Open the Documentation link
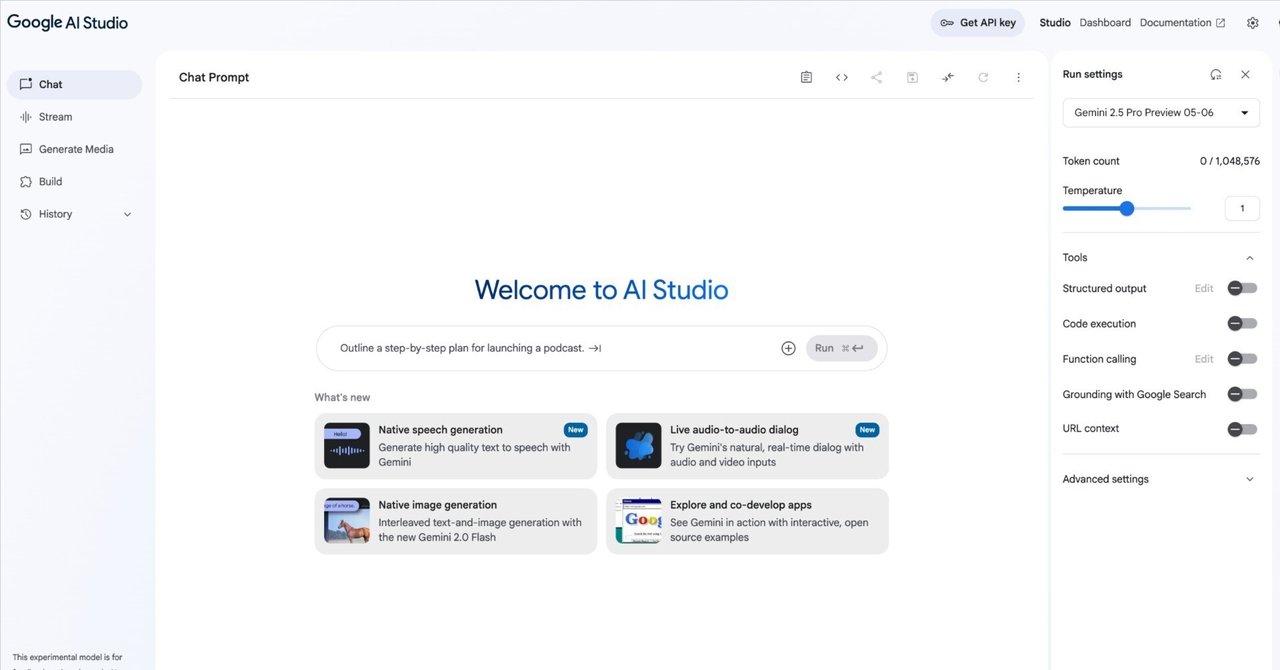1280x670 pixels. tap(1182, 23)
